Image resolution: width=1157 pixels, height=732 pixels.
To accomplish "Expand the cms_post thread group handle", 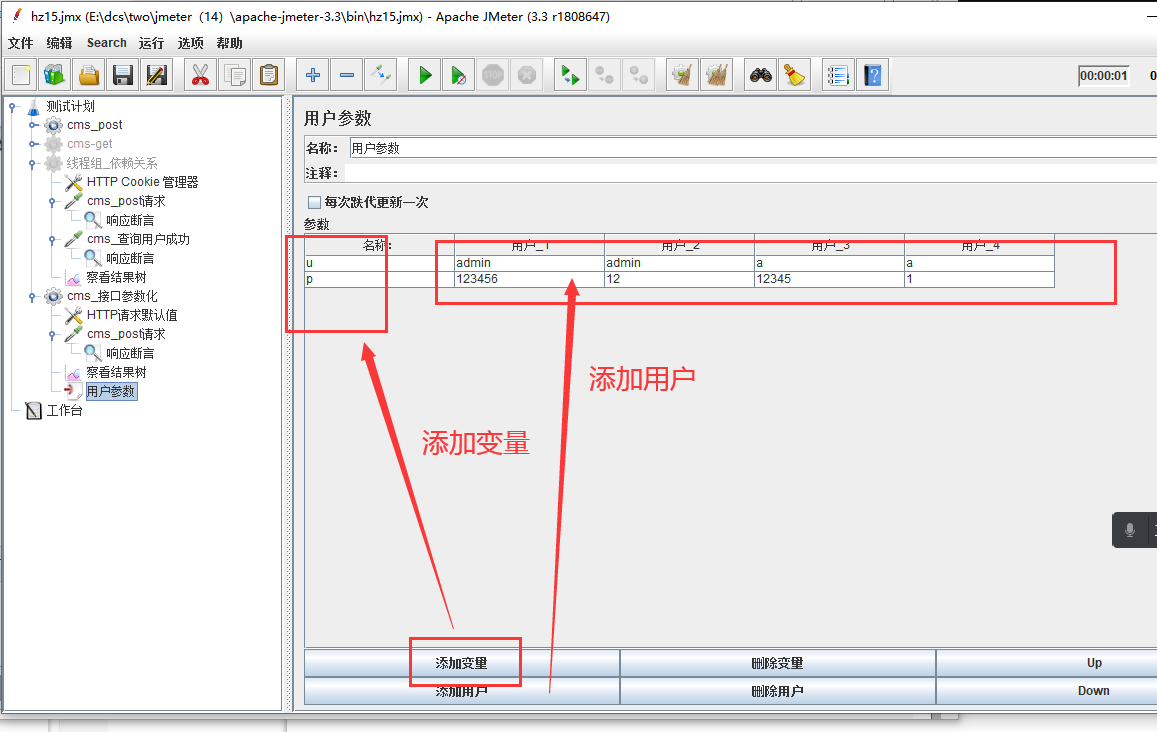I will click(x=32, y=125).
